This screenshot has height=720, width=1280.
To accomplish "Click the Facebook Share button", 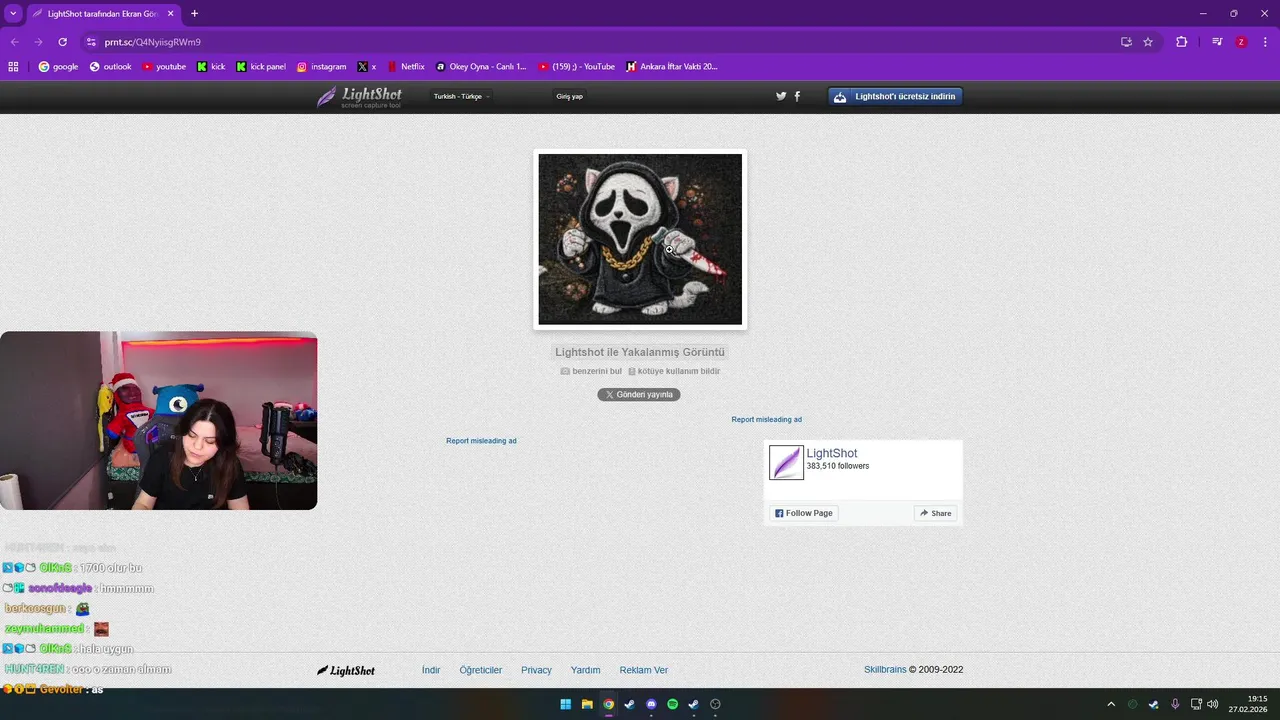I will 936,513.
